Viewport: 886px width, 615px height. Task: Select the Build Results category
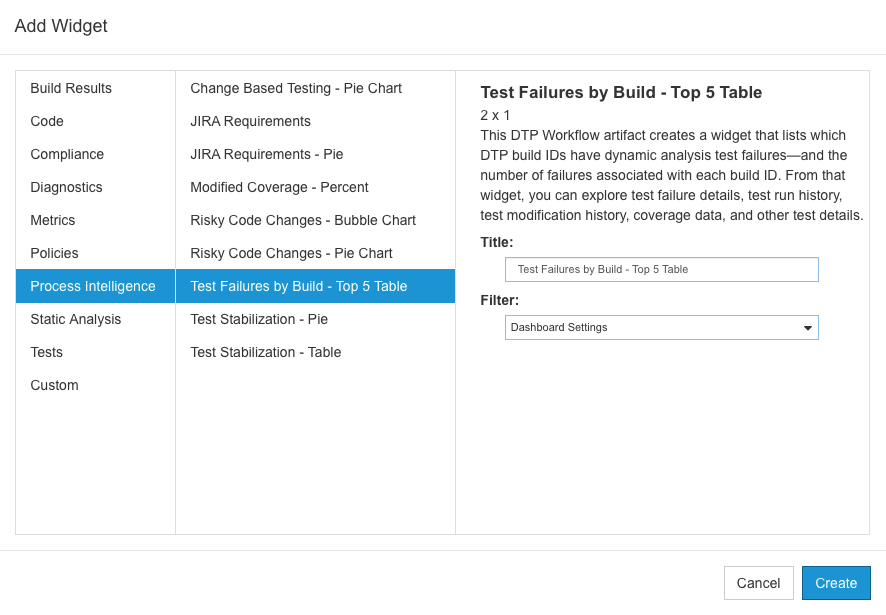click(x=95, y=88)
